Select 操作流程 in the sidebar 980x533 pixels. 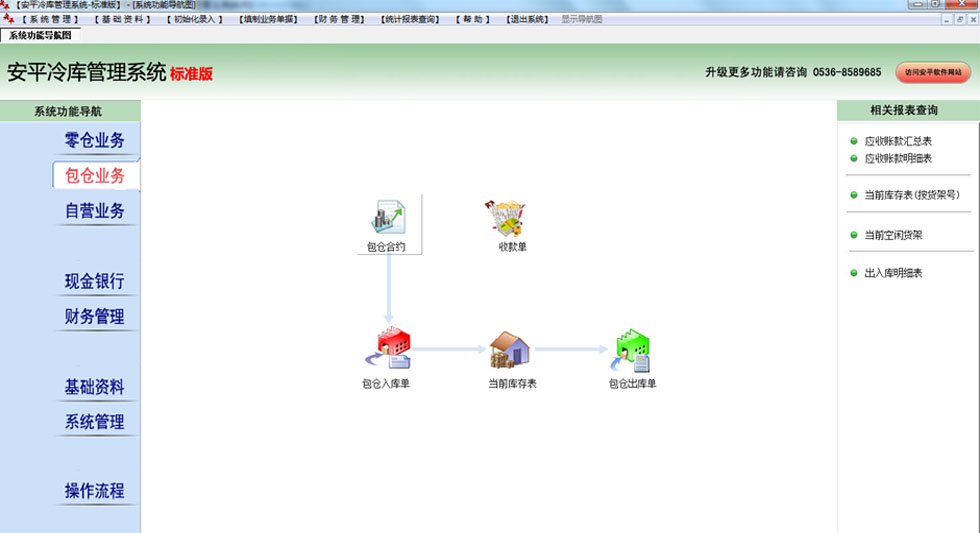click(95, 491)
